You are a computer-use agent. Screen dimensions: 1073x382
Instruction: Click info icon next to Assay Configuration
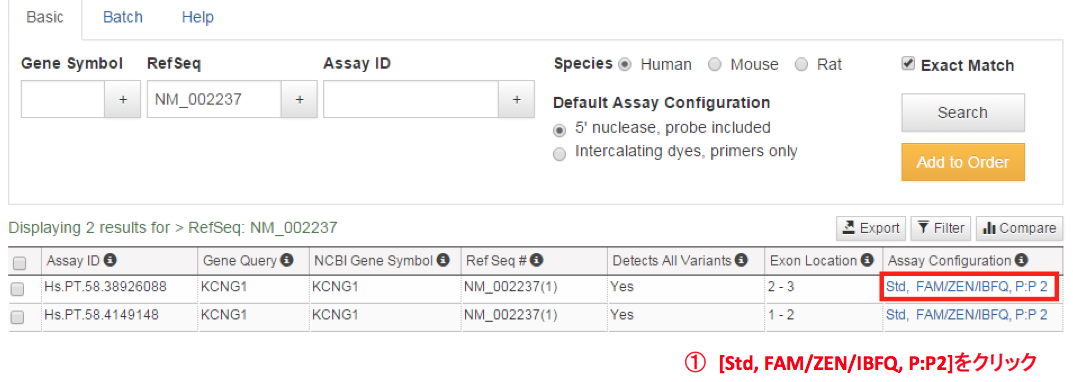[1022, 260]
